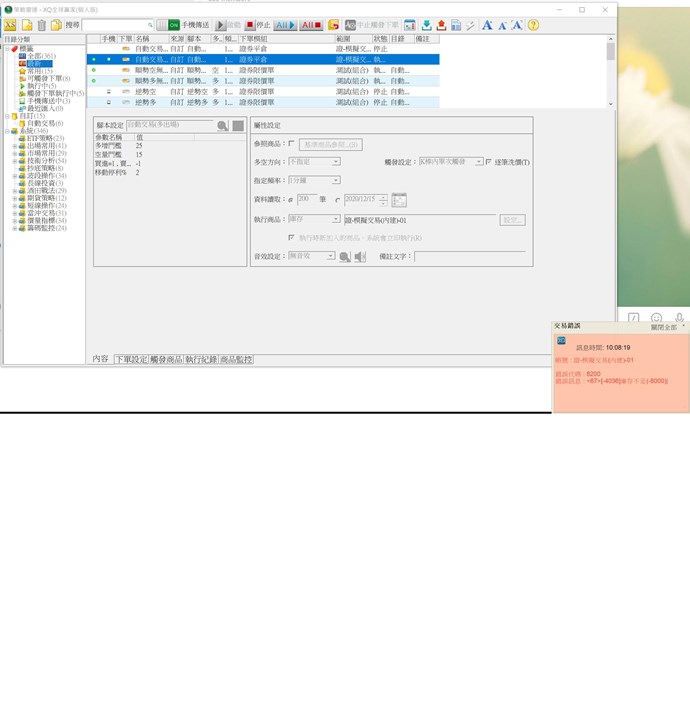This screenshot has height=720, width=690.
Task: Click the 備註文字 text field
Action: [469, 257]
